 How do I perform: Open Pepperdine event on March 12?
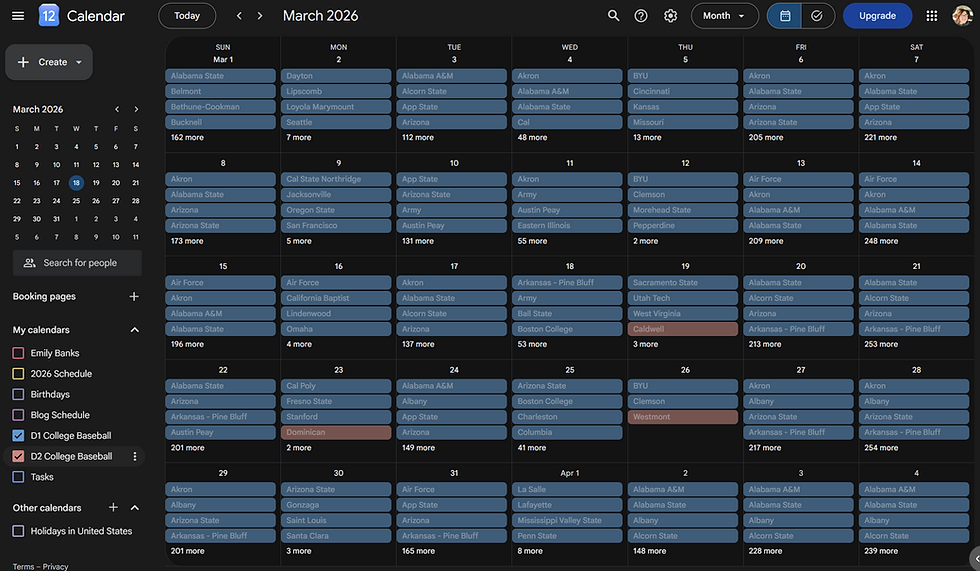[682, 226]
